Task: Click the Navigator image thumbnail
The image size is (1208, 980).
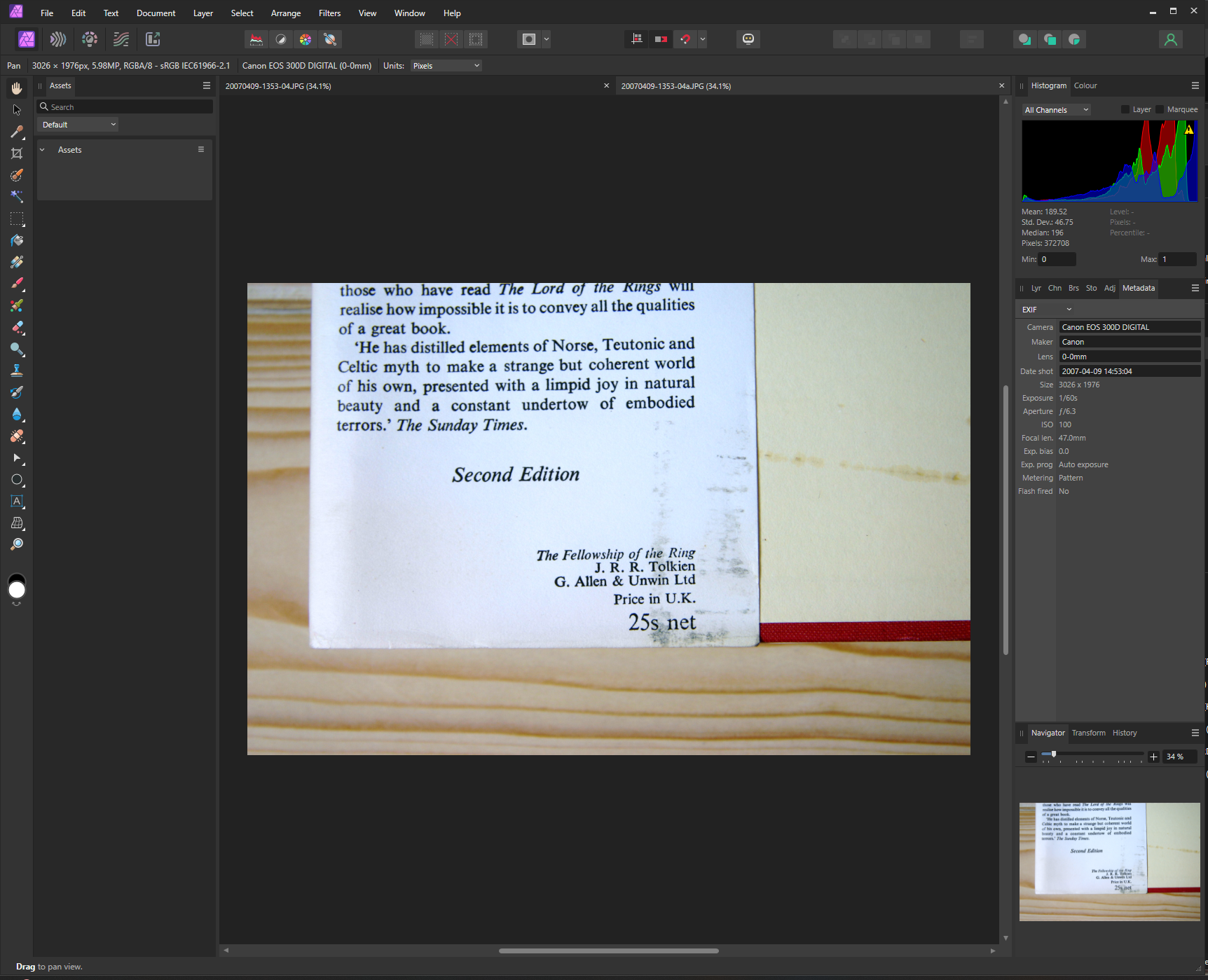Action: (x=1110, y=862)
